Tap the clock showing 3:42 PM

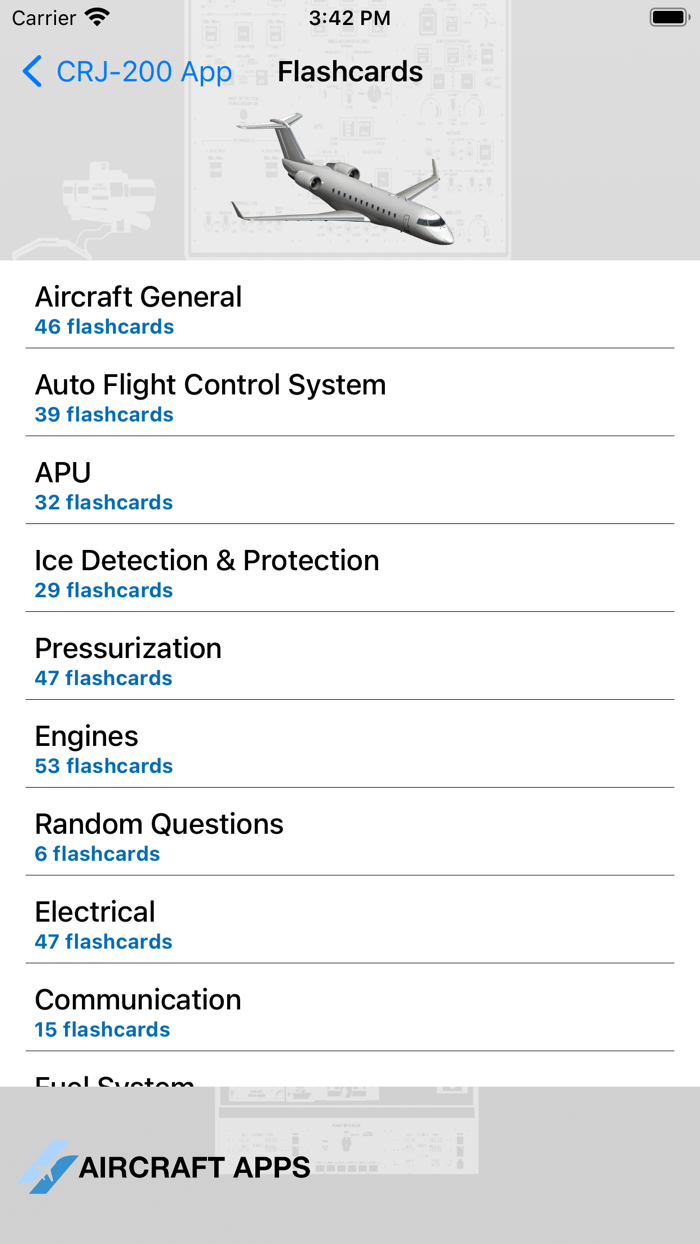(349, 16)
